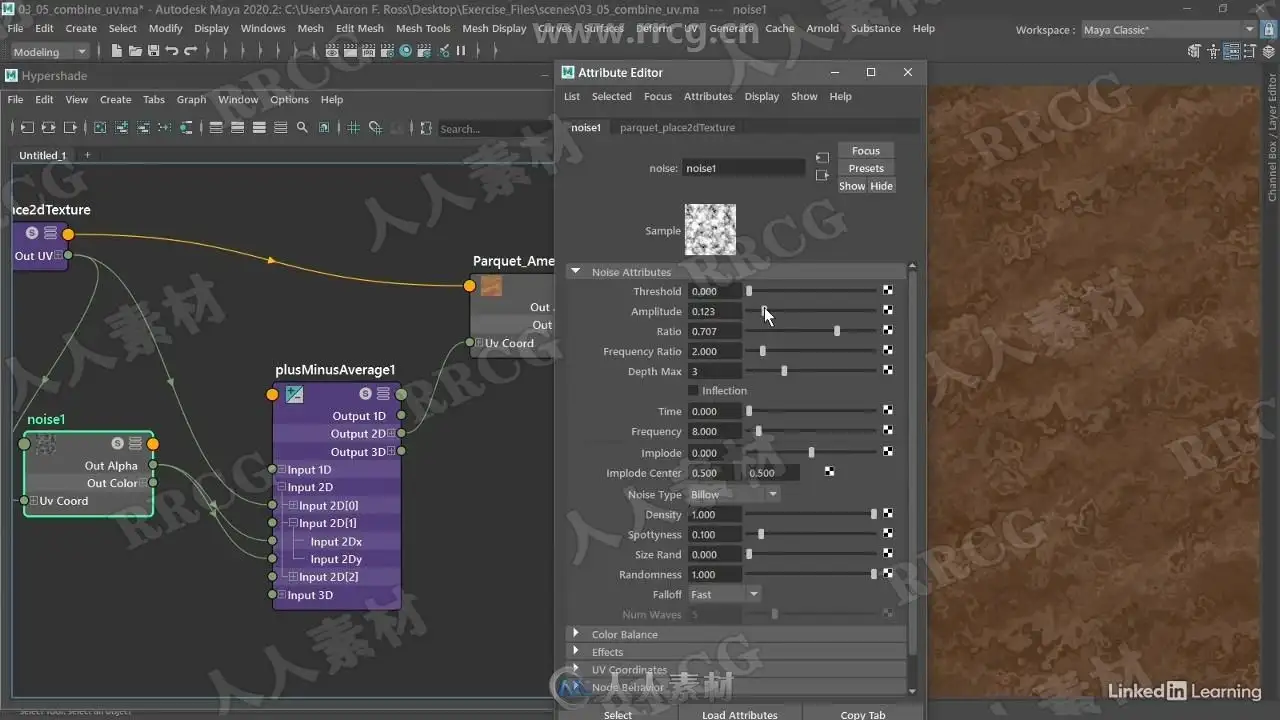Click the Implode Center map checker button
Image resolution: width=1280 pixels, height=720 pixels.
[x=829, y=472]
